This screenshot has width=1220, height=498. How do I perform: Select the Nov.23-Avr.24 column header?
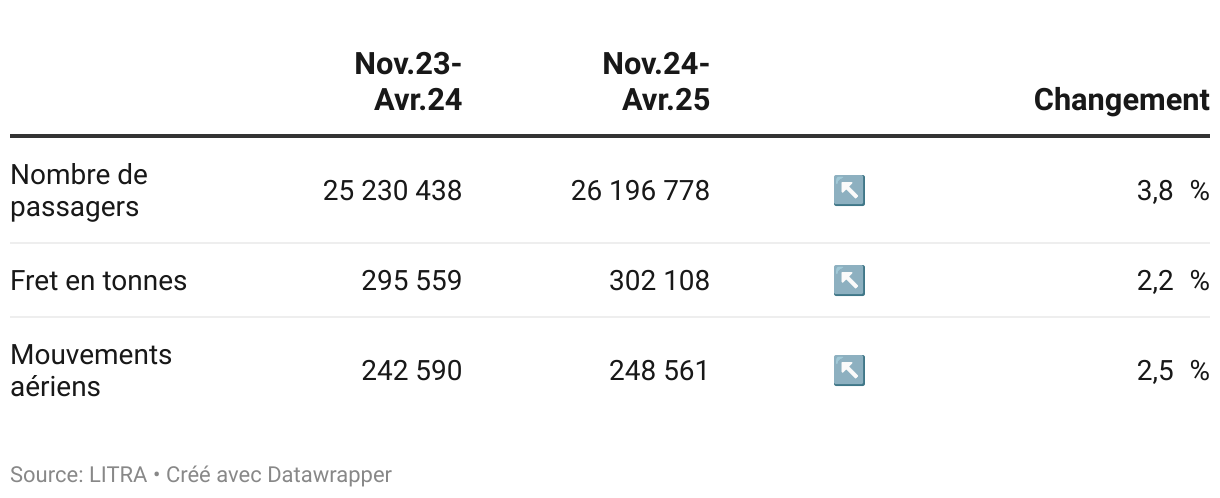[x=408, y=82]
